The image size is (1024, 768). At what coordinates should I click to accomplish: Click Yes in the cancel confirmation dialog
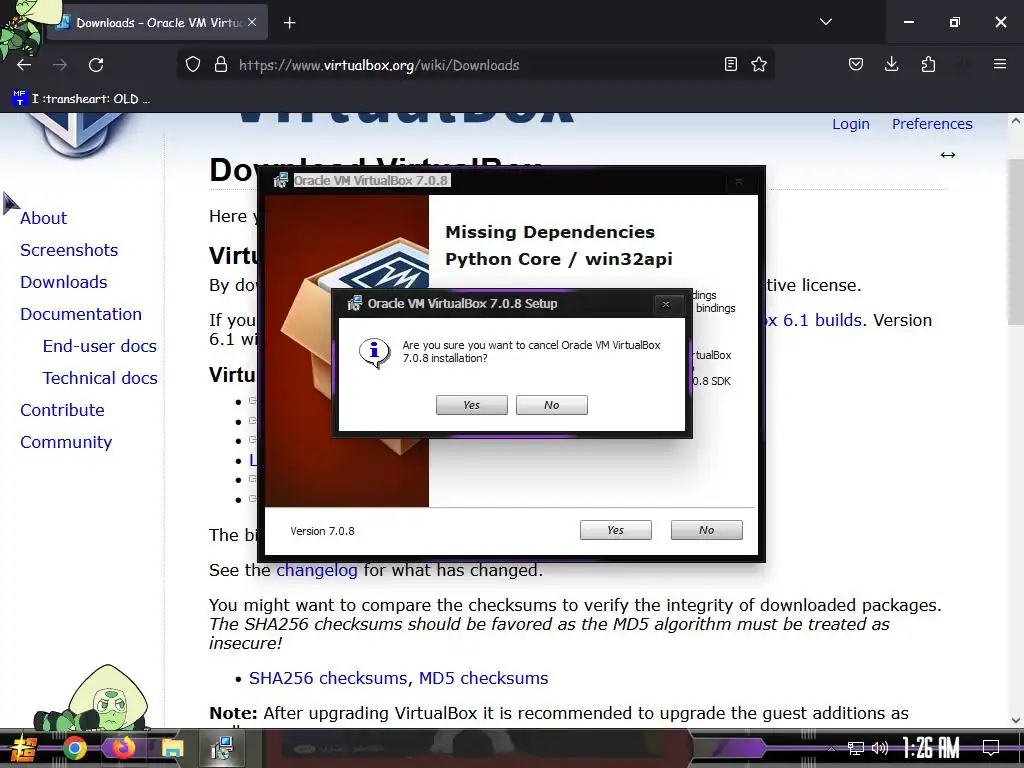coord(472,405)
